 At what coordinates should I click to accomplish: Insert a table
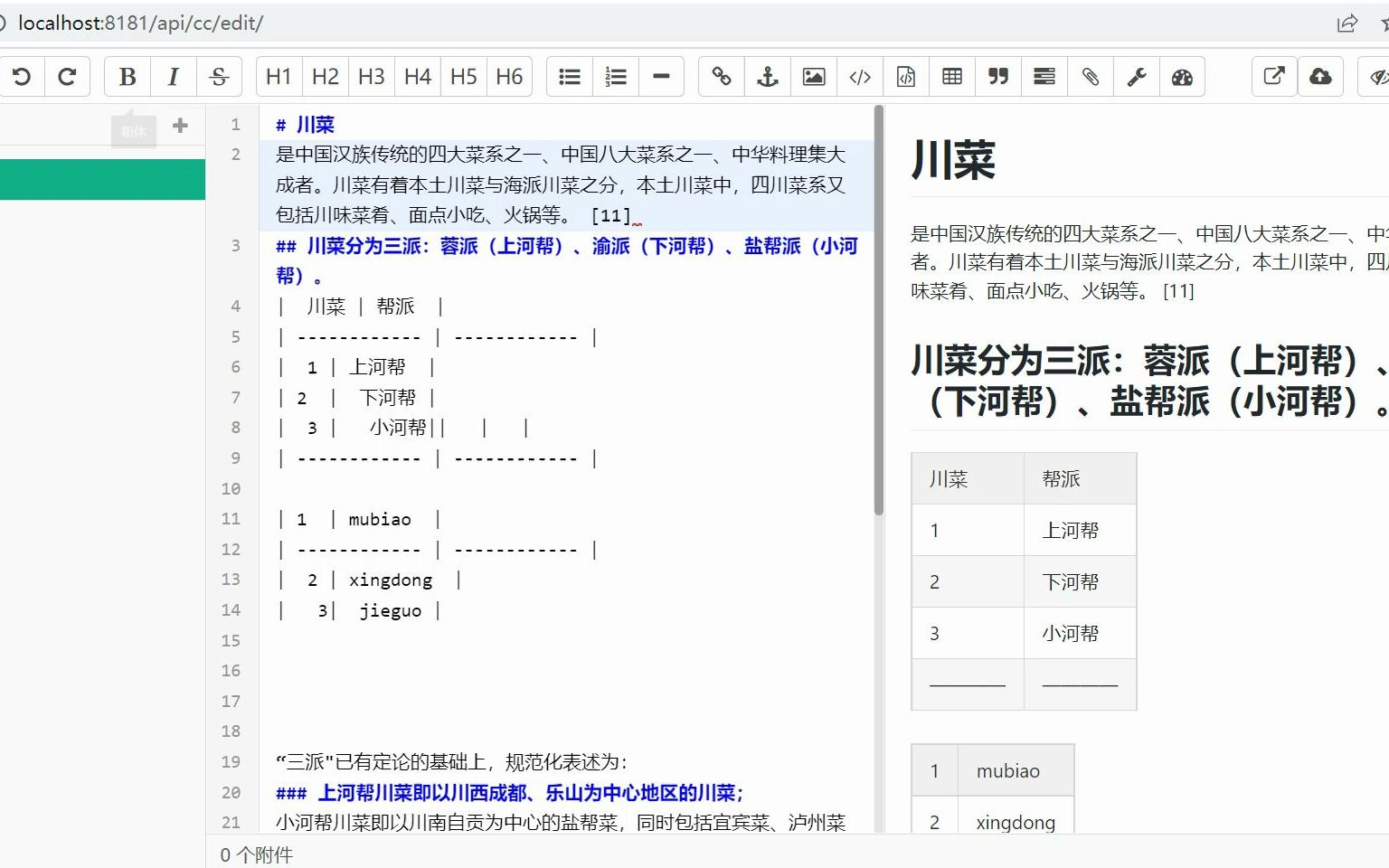(952, 77)
